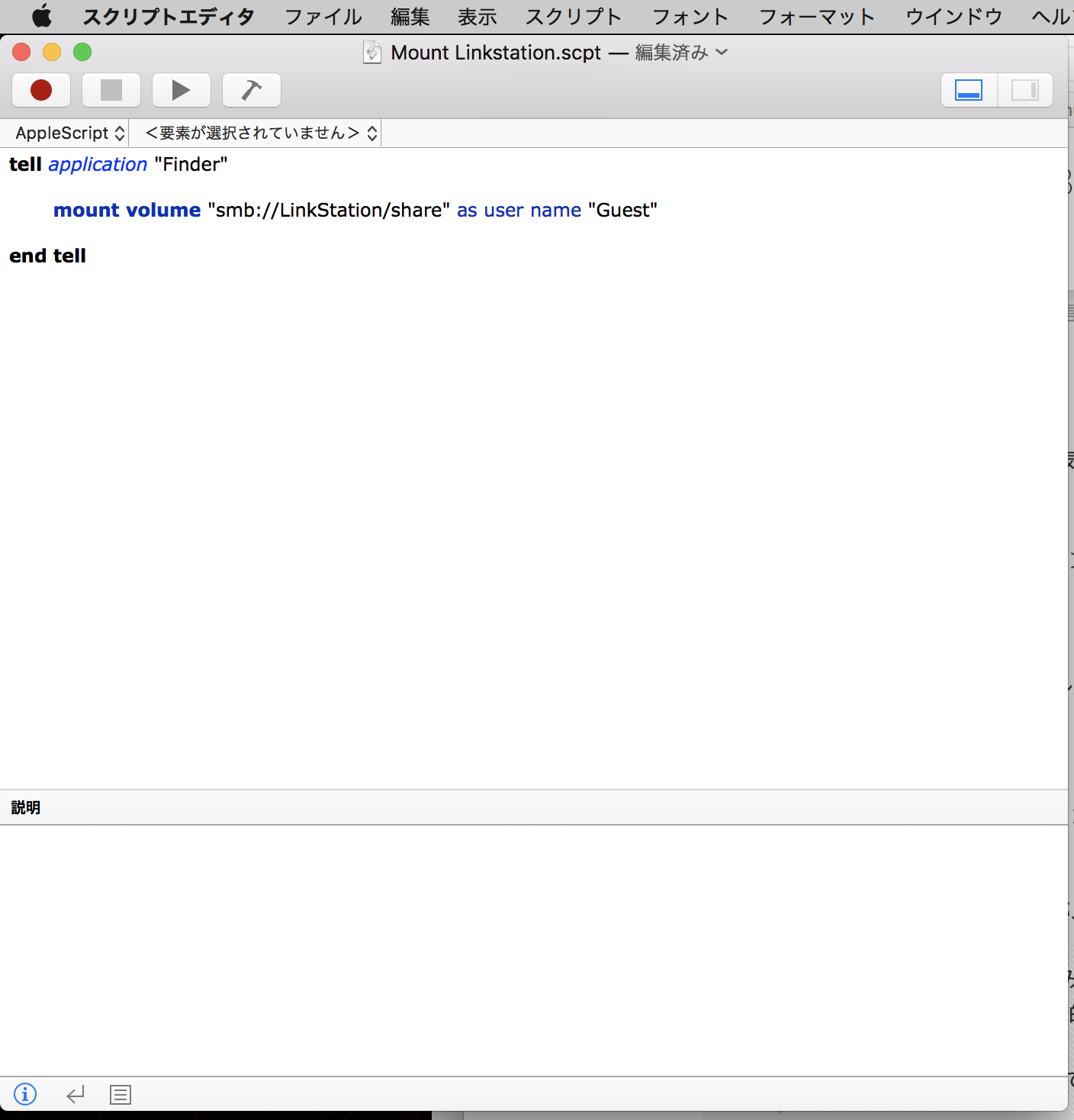Open the ファイル menu

(x=323, y=16)
